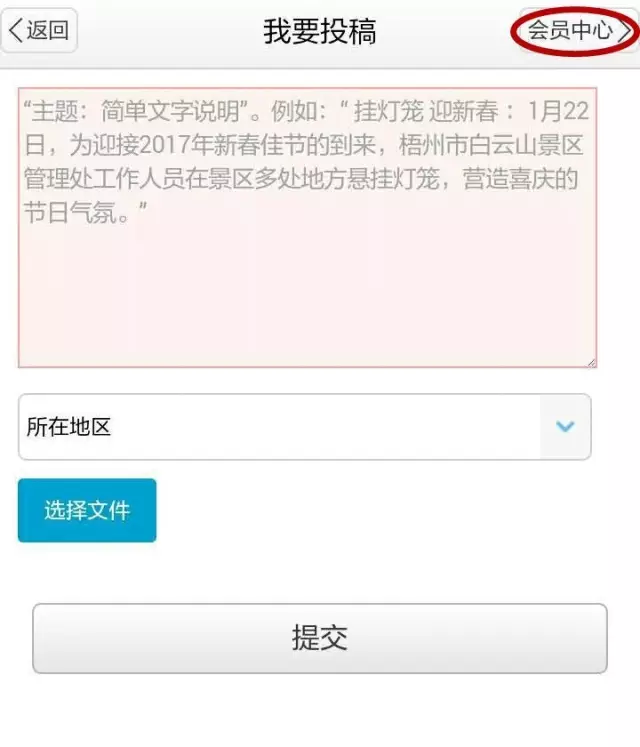
Task: Click the 选择文件 upload button
Action: click(87, 510)
